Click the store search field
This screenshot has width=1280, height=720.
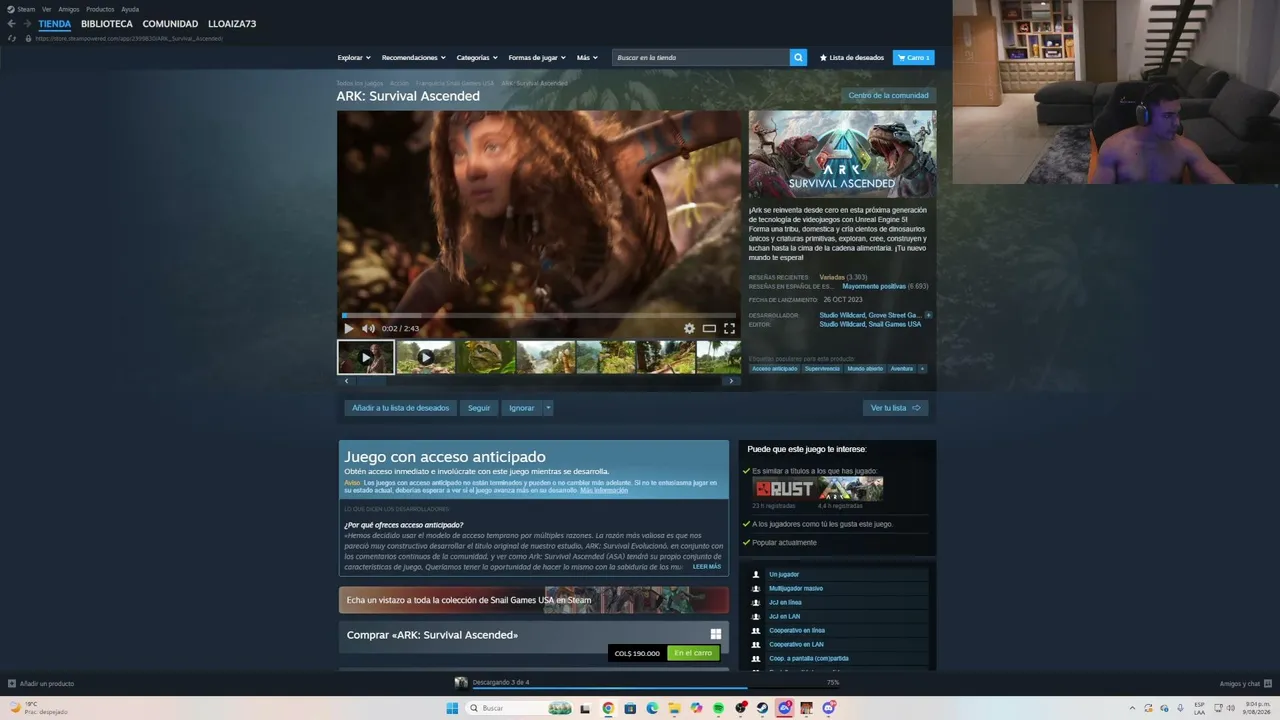pos(701,58)
